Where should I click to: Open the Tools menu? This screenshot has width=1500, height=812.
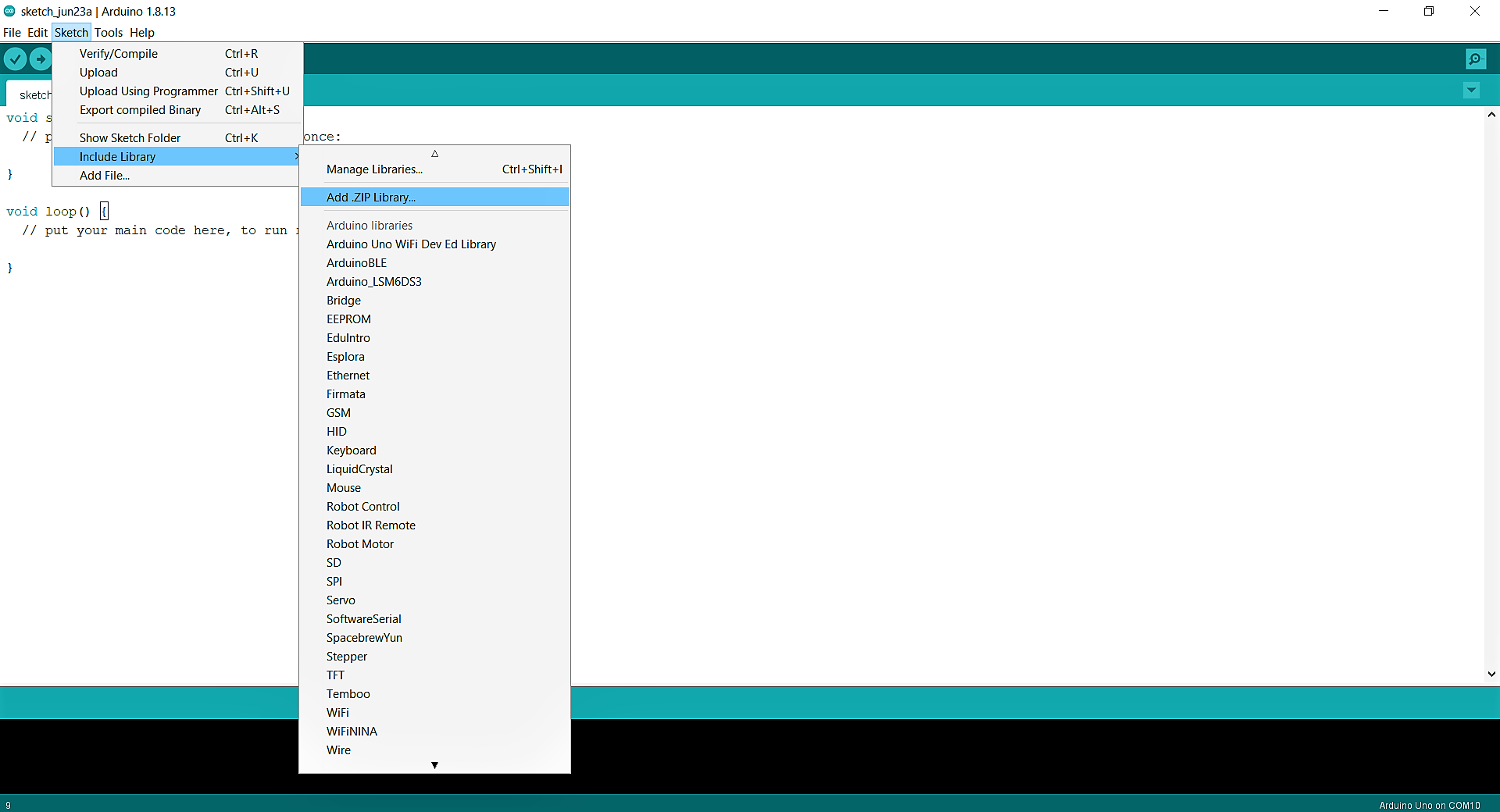pyautogui.click(x=109, y=33)
